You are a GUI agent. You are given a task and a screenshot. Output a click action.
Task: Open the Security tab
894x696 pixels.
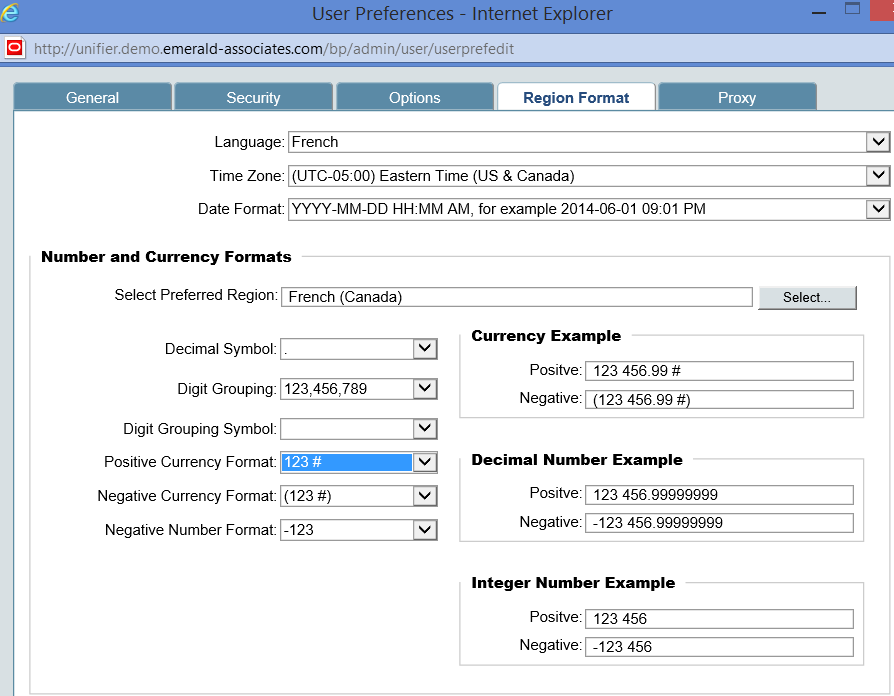pyautogui.click(x=253, y=97)
